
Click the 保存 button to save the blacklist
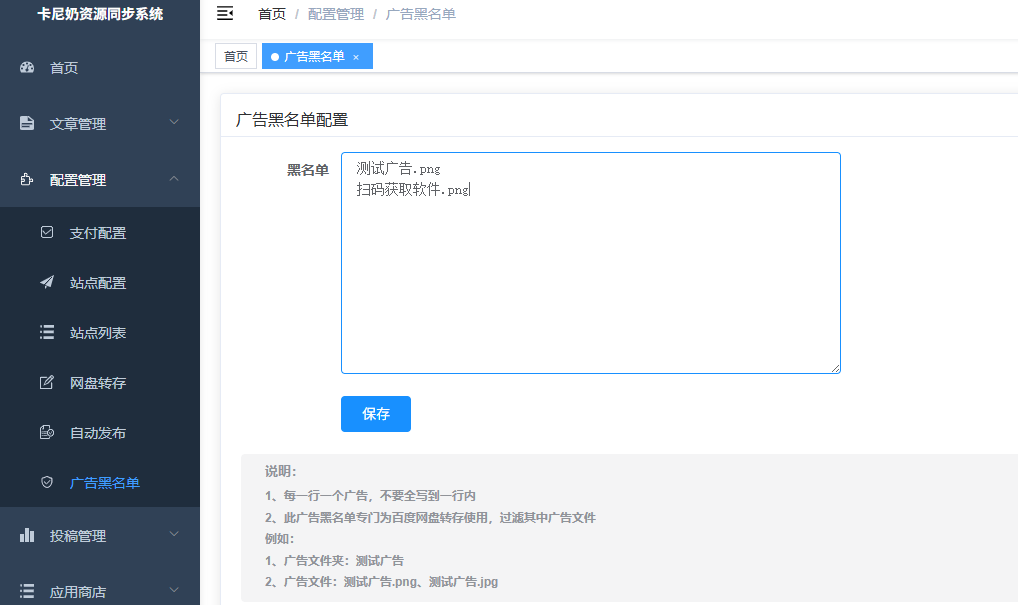(x=375, y=413)
